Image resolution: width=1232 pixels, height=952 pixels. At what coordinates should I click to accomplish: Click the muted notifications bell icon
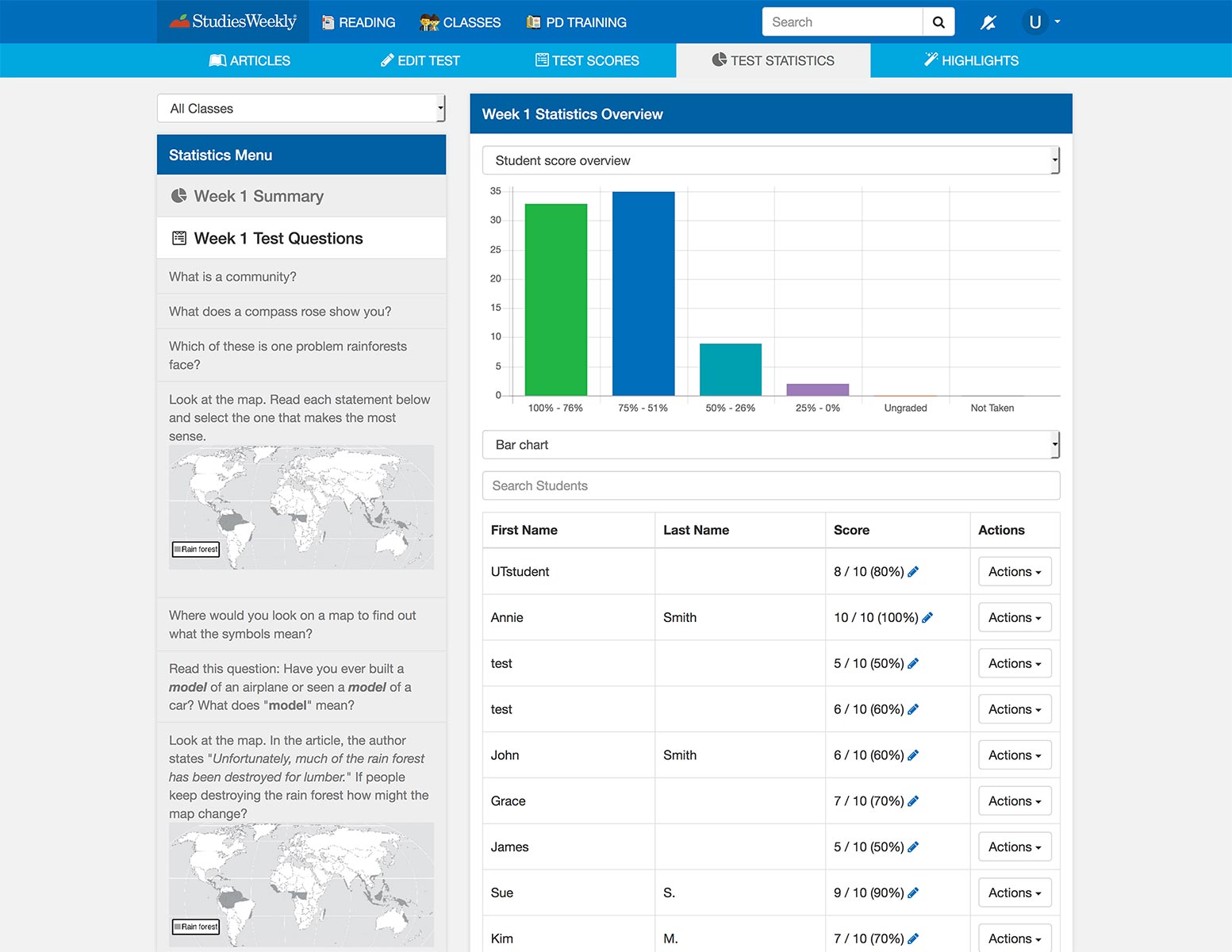[988, 22]
